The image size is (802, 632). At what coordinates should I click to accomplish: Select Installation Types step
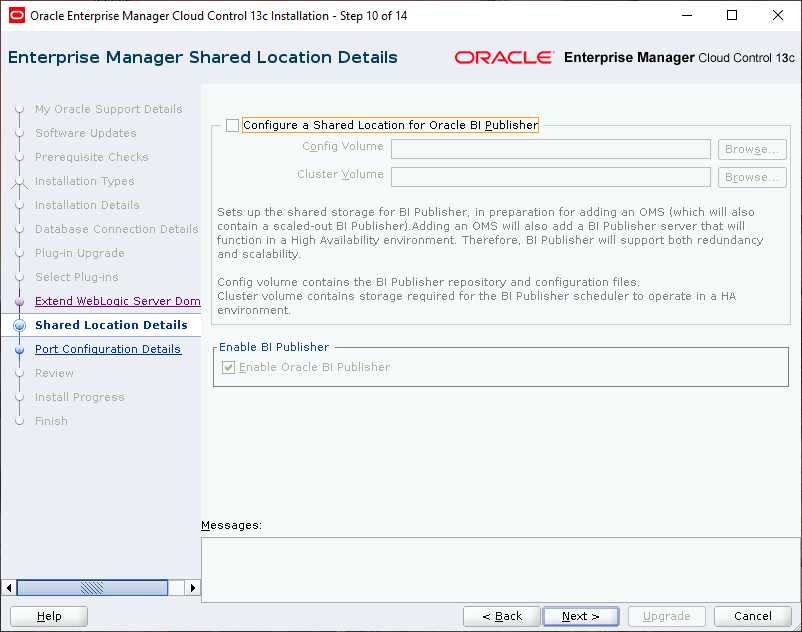[x=84, y=182]
